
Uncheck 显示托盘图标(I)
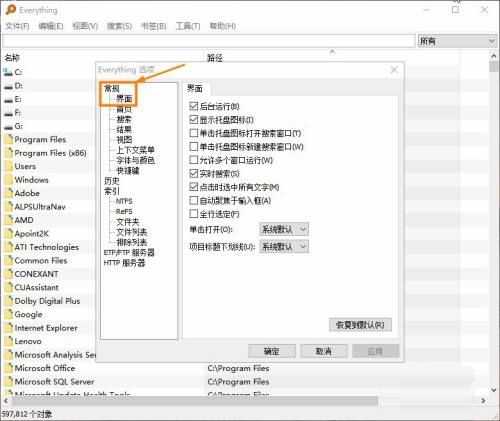pos(194,120)
